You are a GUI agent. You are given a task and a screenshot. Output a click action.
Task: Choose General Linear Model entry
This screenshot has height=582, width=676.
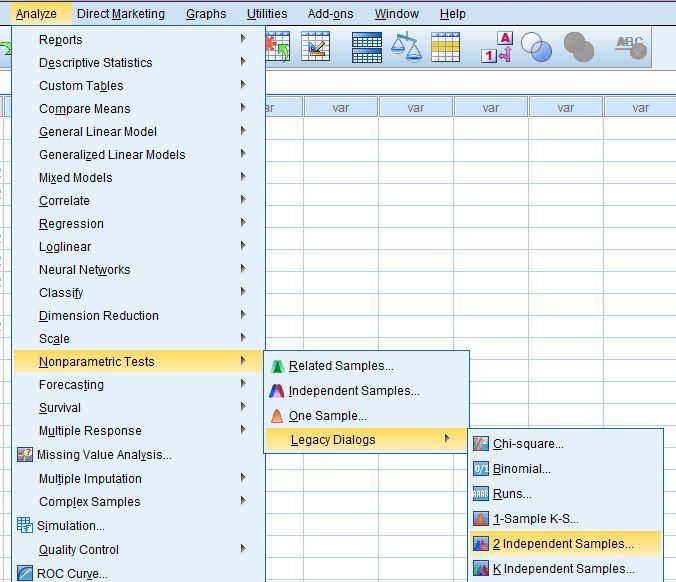[139, 131]
